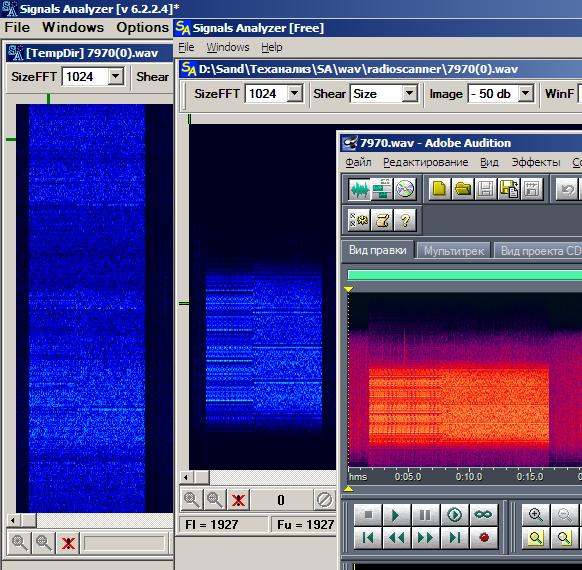Image resolution: width=582 pixels, height=570 pixels.
Task: Click the left scrollbar arrow under left spectrogram
Action: point(13,520)
